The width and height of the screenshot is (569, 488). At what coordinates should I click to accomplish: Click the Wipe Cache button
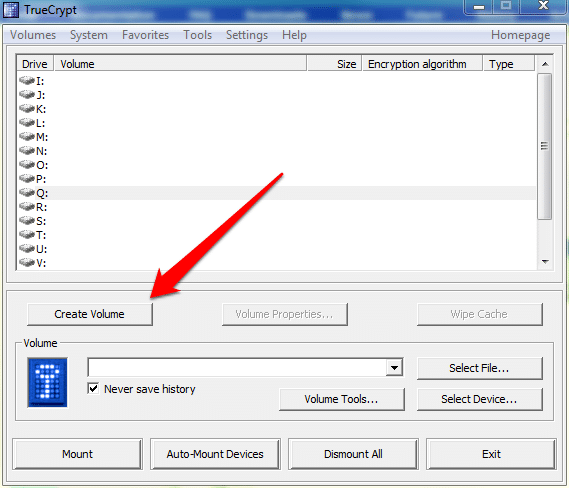pyautogui.click(x=479, y=314)
